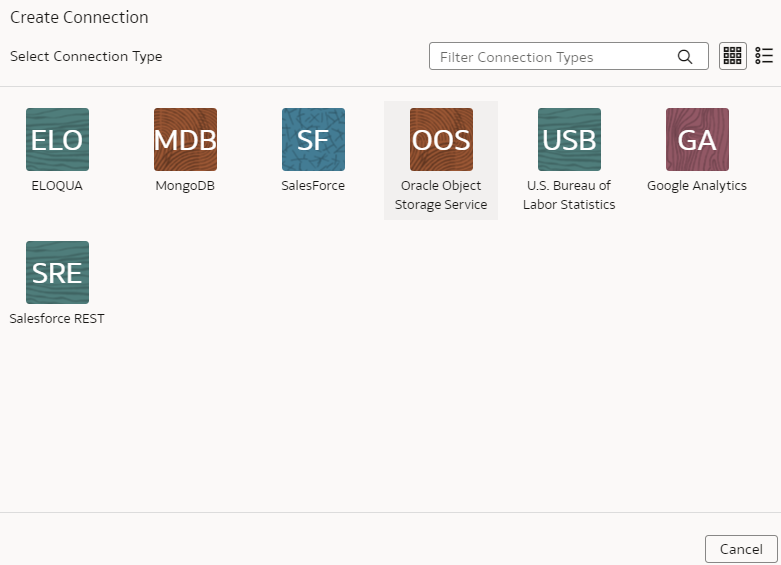This screenshot has height=565, width=781.
Task: Click the Oracle Object Storage Service label
Action: [441, 195]
